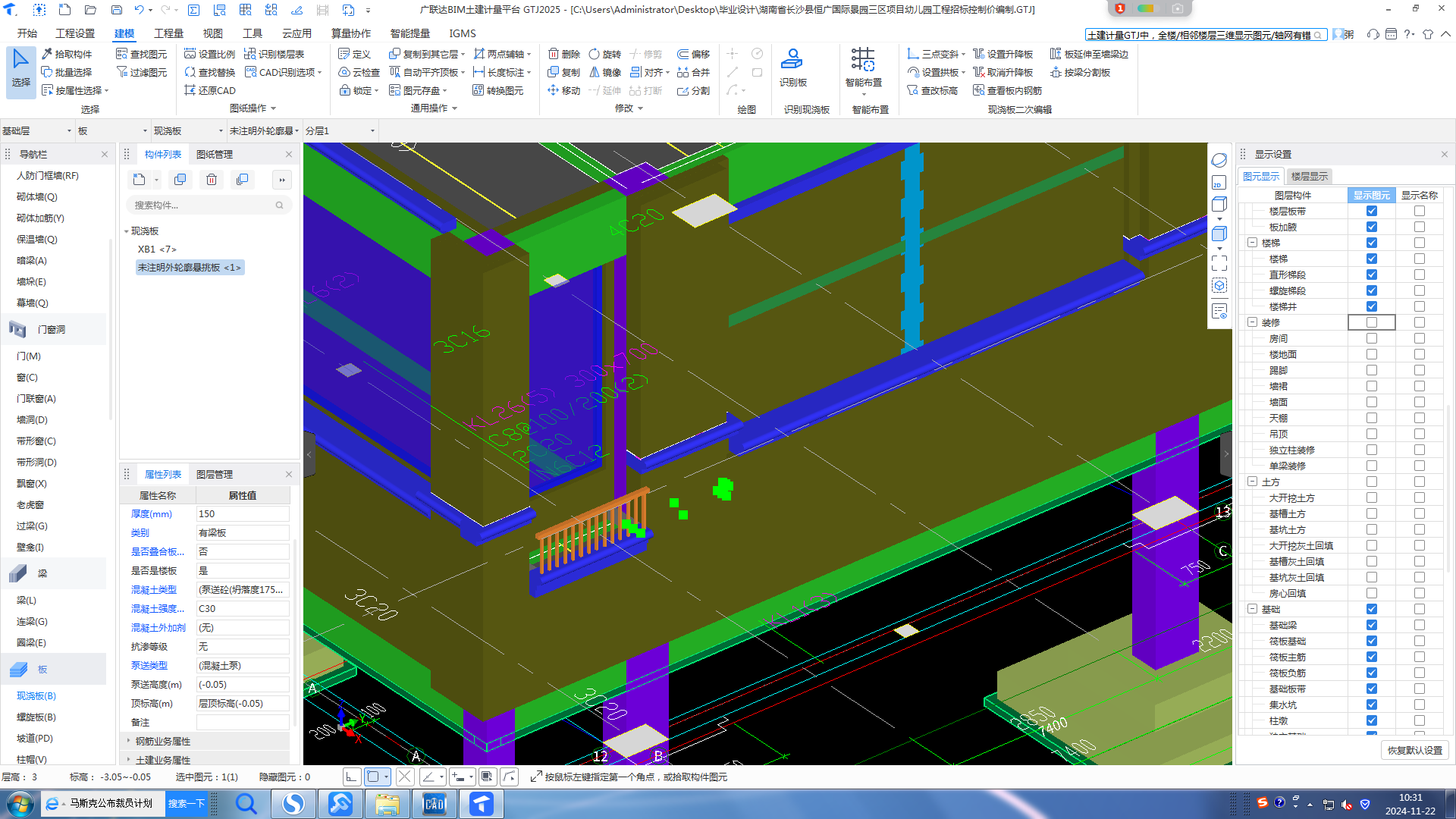The height and width of the screenshot is (819, 1456).
Task: Enable 显示图元 for 土方
Action: 1371,482
